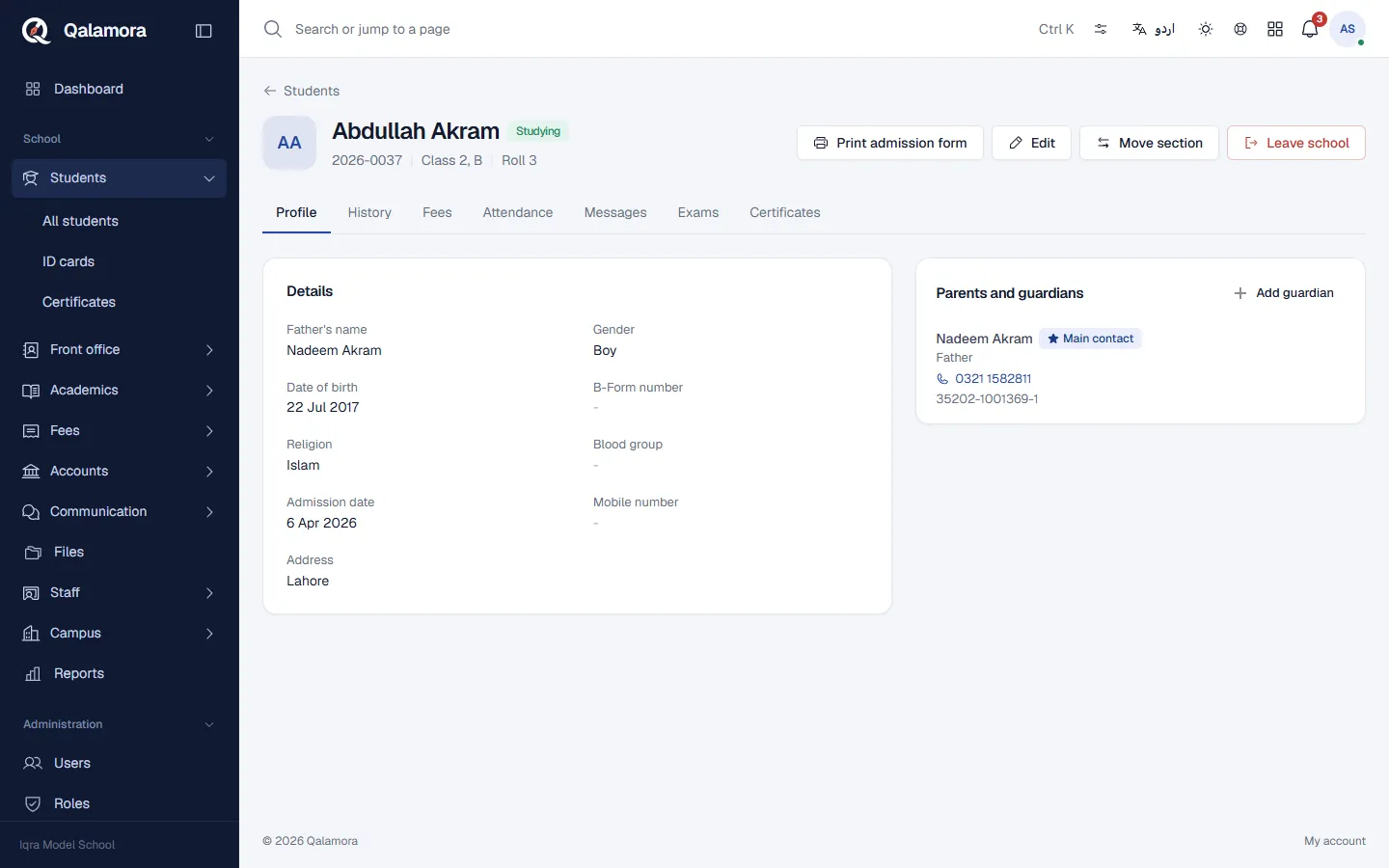Click the Qalamora logo icon
The width and height of the screenshot is (1389, 868).
pos(36,30)
